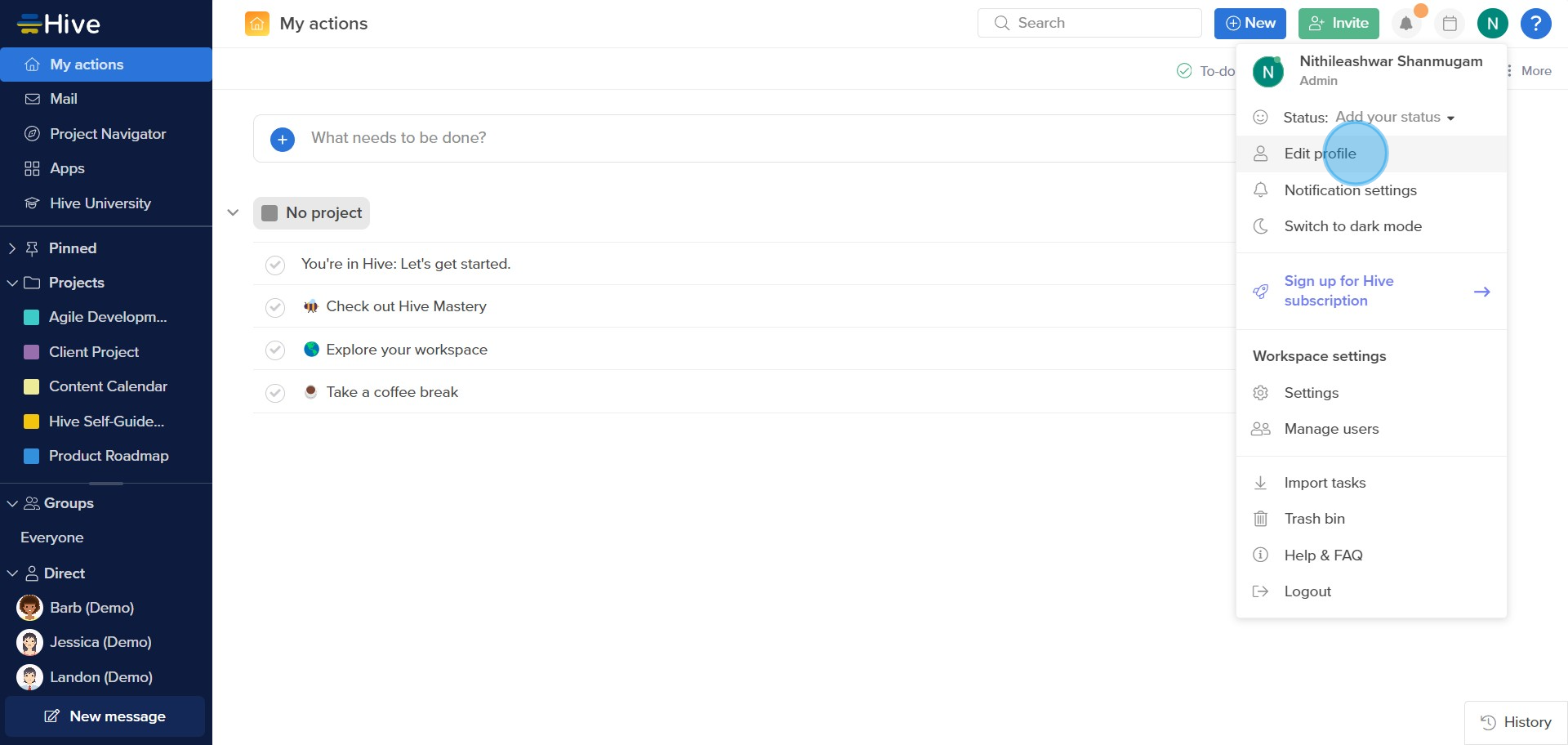The width and height of the screenshot is (1568, 745).
Task: Click the Trash bin icon
Action: (1261, 519)
